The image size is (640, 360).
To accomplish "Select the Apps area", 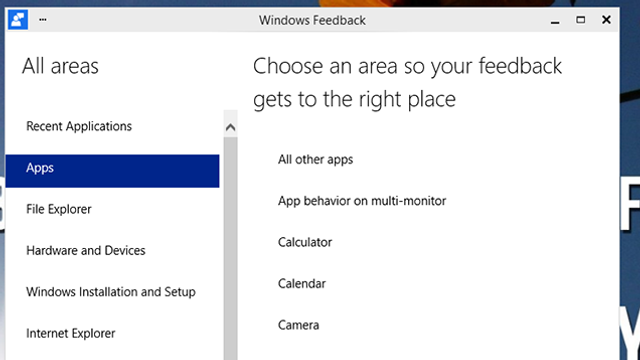I will [x=112, y=171].
